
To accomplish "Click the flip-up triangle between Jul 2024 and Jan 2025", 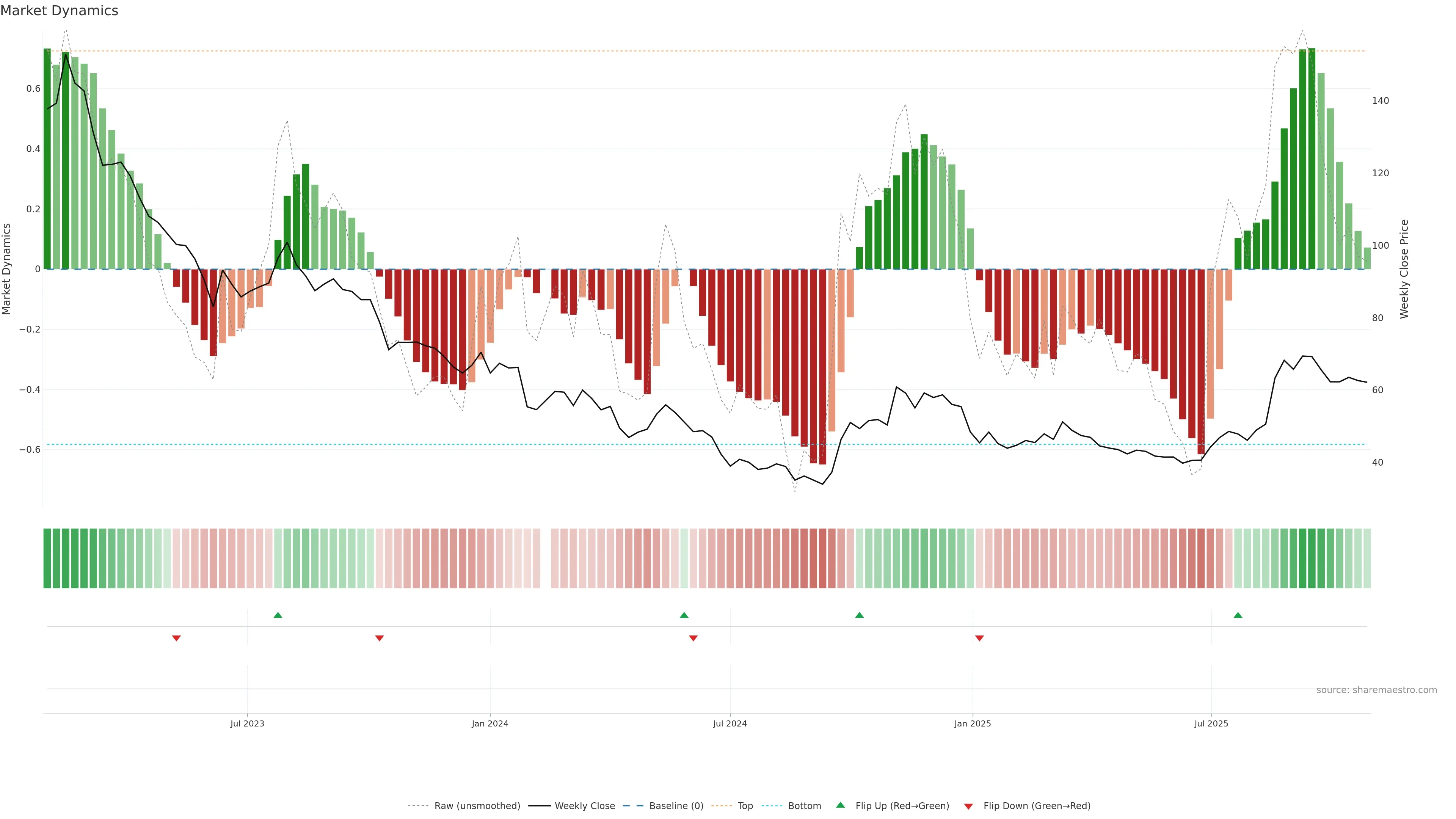I will pyautogui.click(x=859, y=615).
